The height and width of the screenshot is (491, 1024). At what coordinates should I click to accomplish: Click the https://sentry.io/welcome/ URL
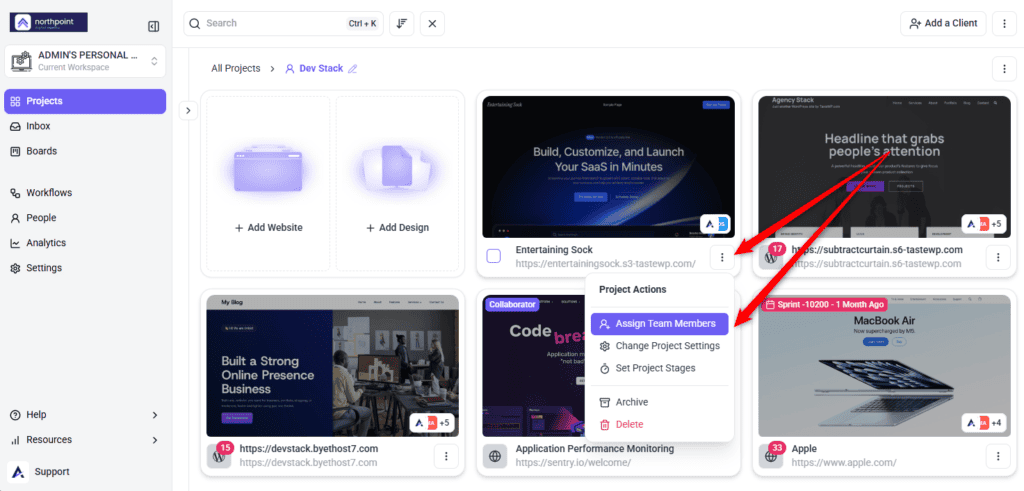click(573, 462)
